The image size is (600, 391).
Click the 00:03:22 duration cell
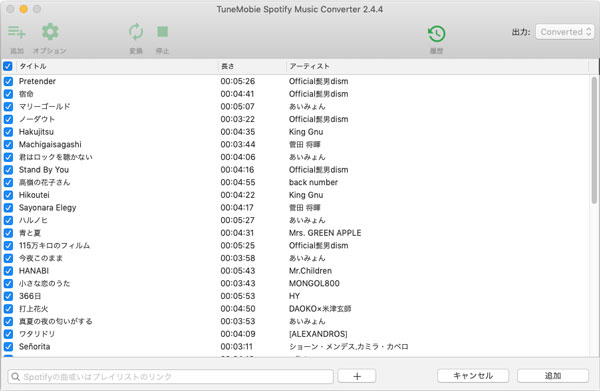coord(238,119)
